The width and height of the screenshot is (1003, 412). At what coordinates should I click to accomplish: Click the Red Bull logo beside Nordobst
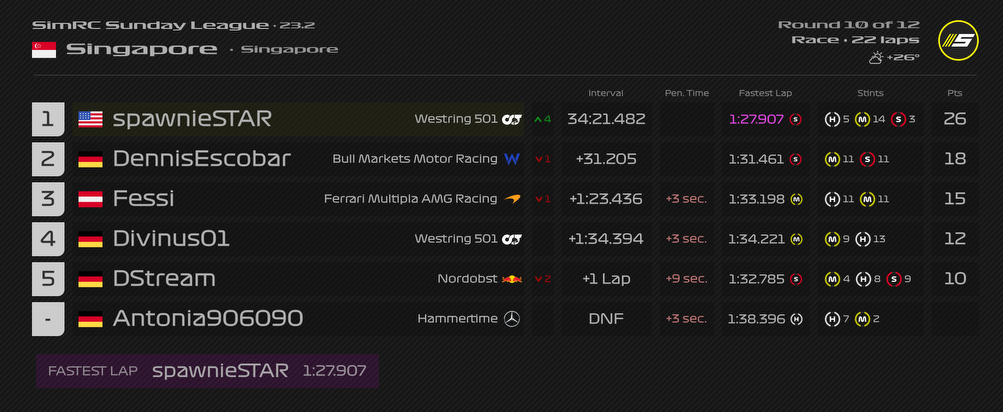point(512,279)
